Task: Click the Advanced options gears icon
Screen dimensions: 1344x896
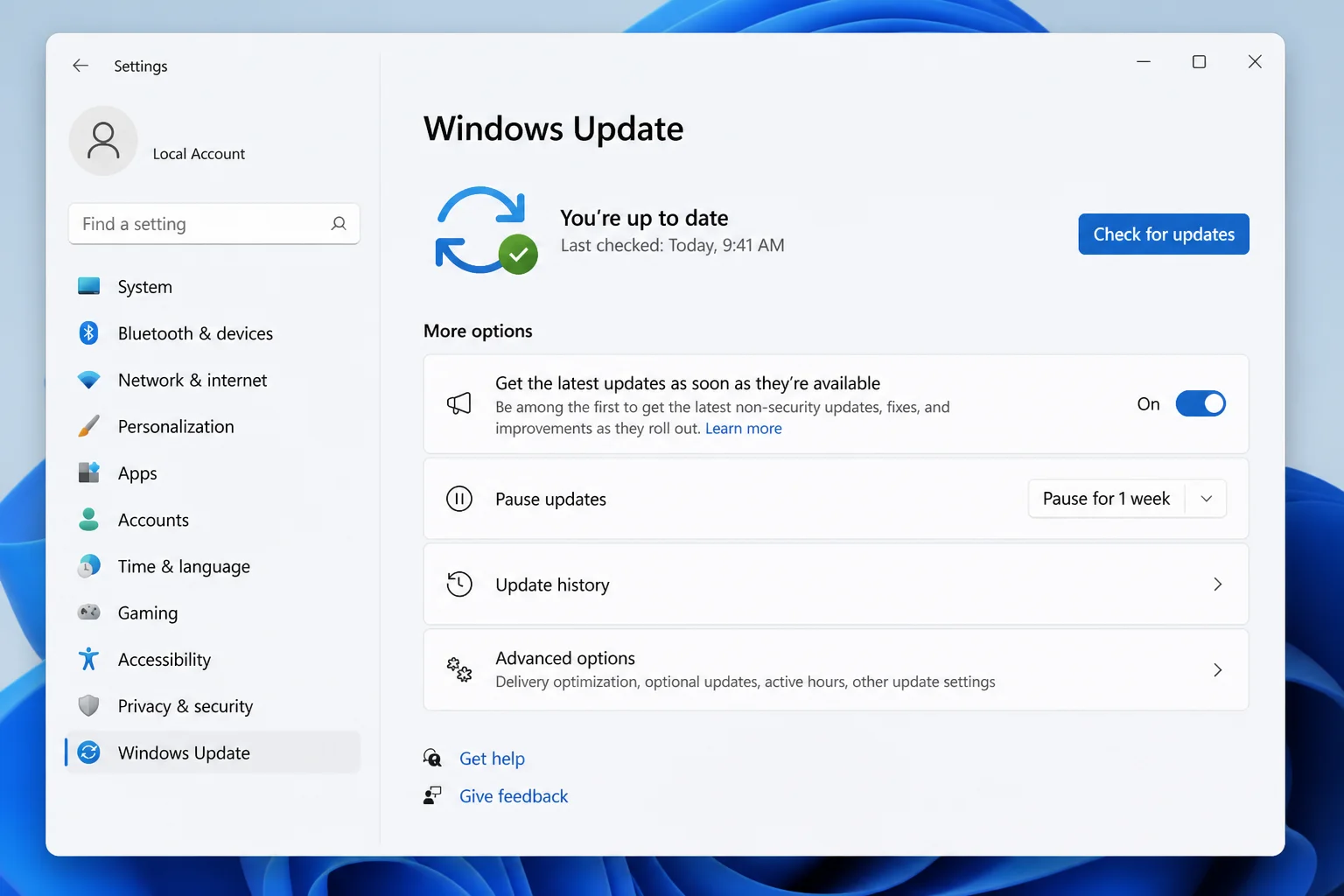Action: [459, 669]
